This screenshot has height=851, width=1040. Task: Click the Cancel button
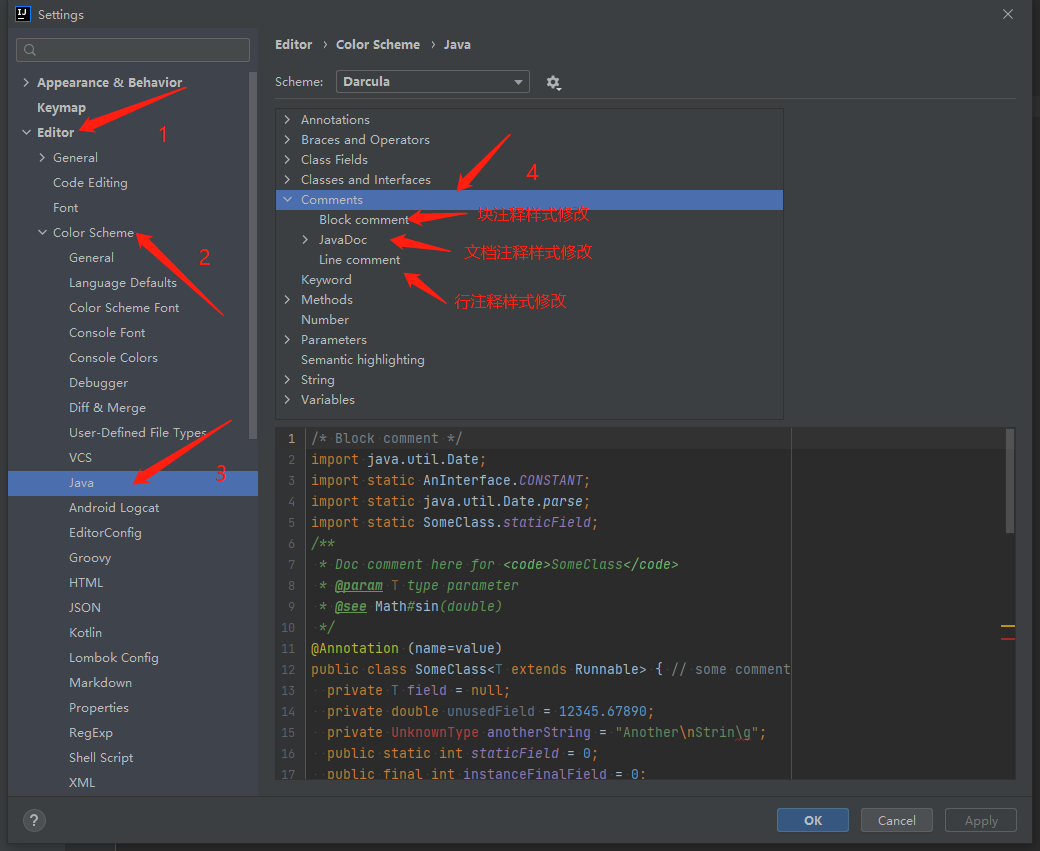[897, 820]
